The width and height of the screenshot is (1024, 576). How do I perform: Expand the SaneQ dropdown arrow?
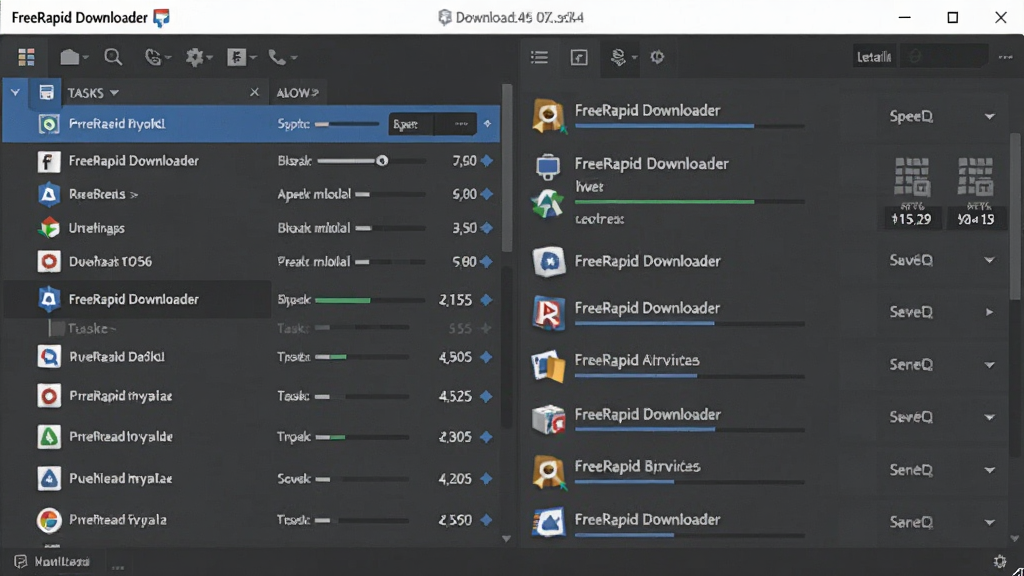coord(990,522)
